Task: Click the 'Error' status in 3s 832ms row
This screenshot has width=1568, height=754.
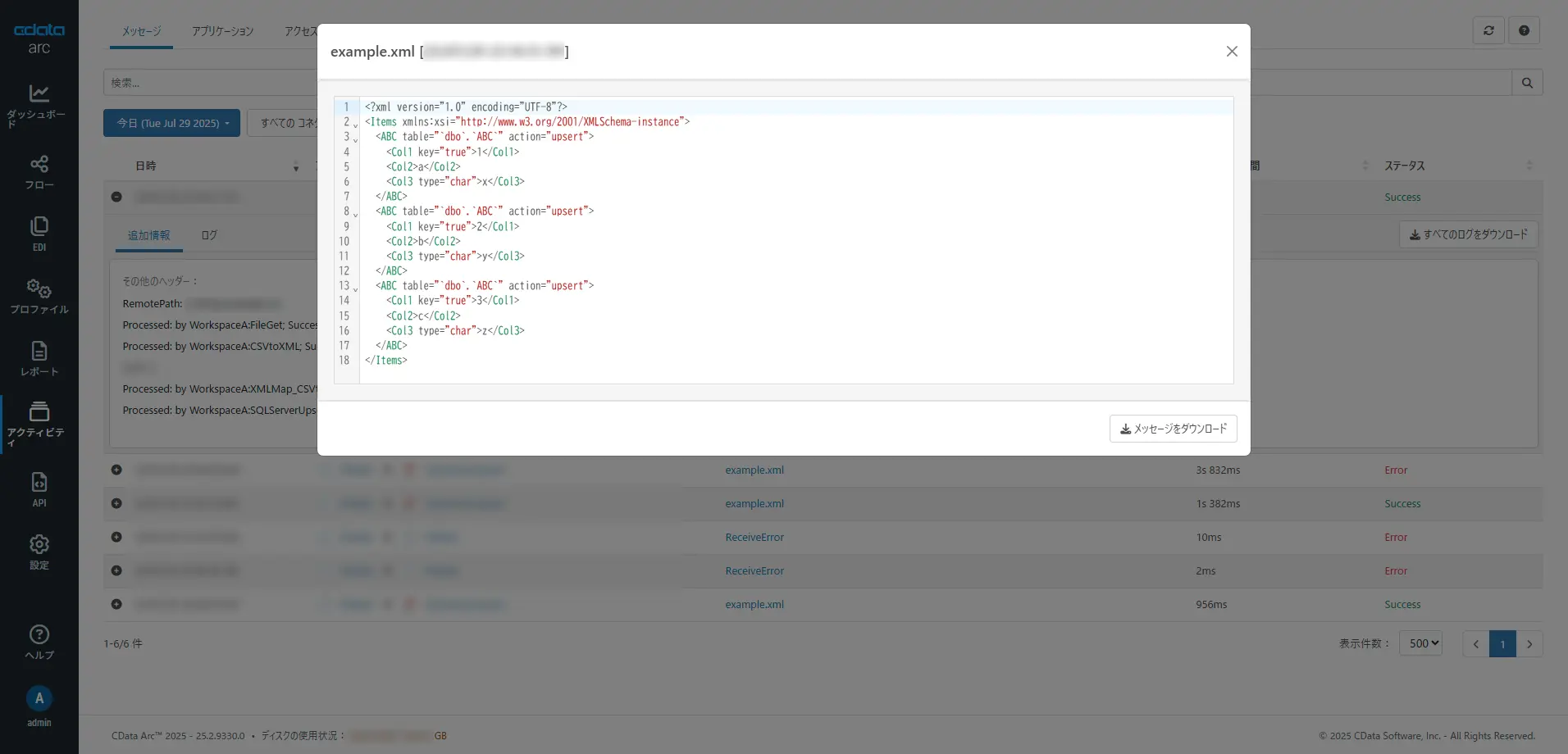Action: (x=1396, y=470)
